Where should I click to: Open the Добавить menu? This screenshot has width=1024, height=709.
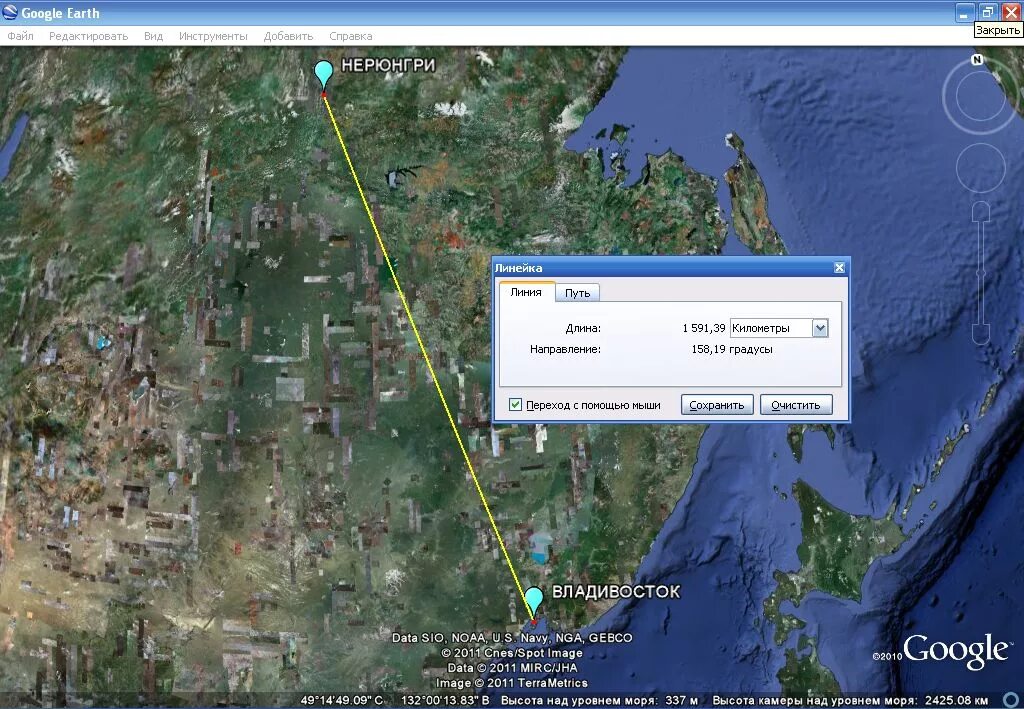click(x=288, y=36)
